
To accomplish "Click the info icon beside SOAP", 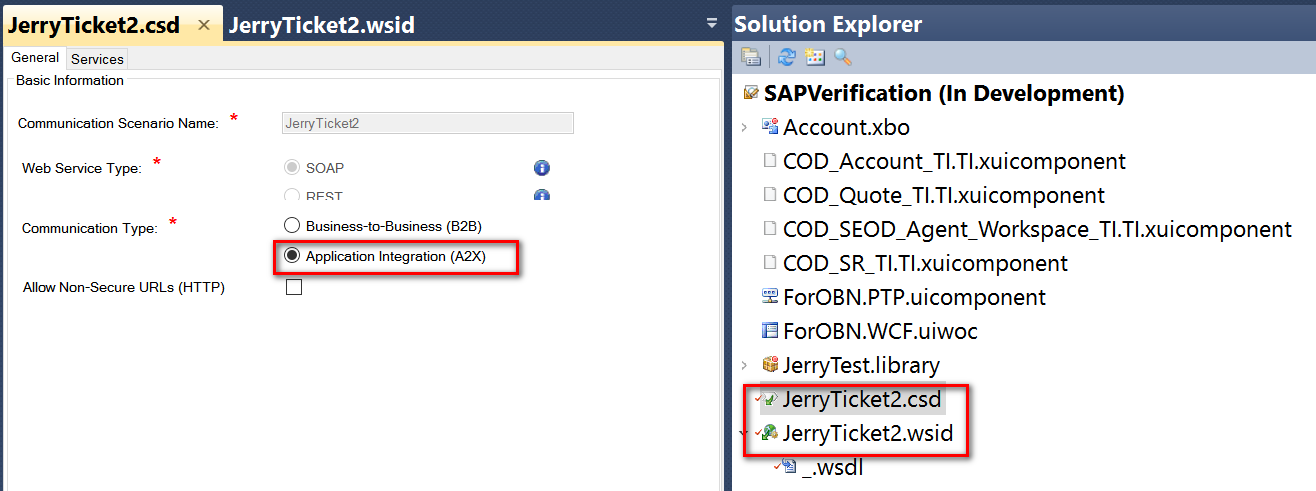I will (x=542, y=168).
